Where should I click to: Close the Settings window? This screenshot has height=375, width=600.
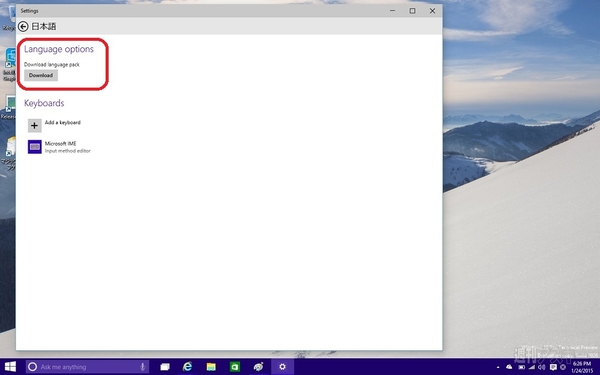(432, 11)
